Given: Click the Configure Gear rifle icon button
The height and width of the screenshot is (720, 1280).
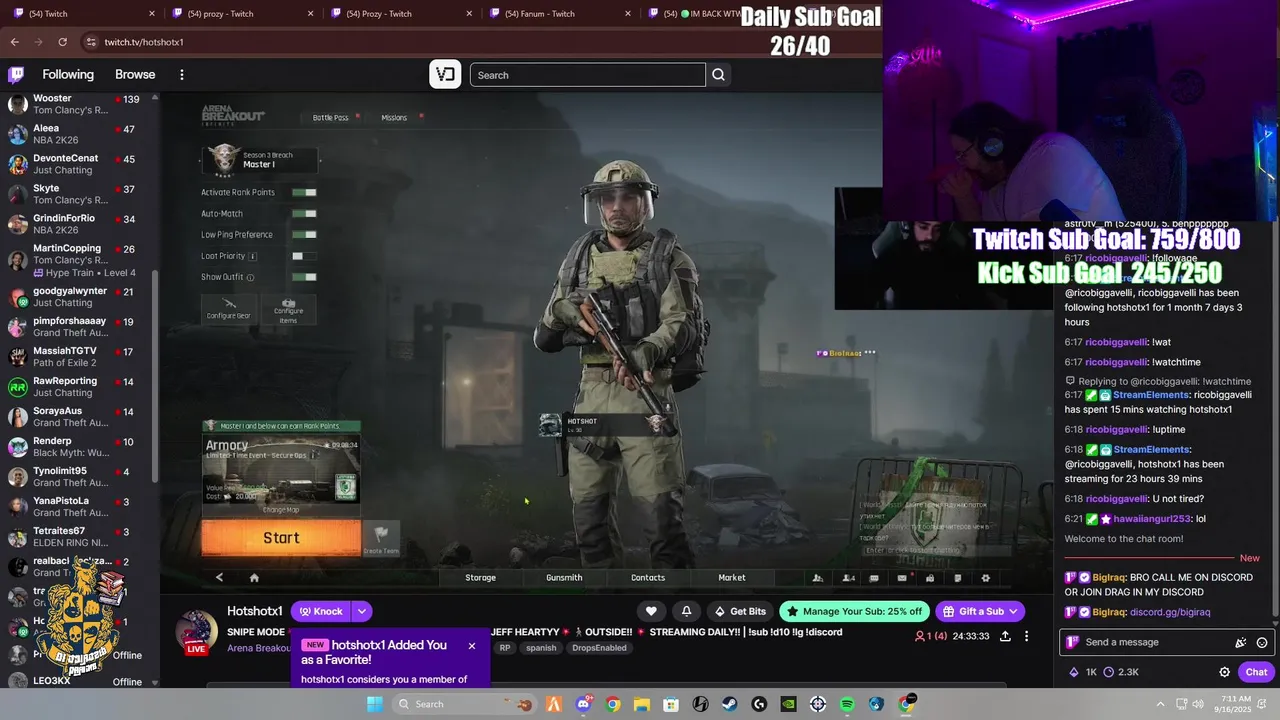Looking at the screenshot, I should (229, 309).
